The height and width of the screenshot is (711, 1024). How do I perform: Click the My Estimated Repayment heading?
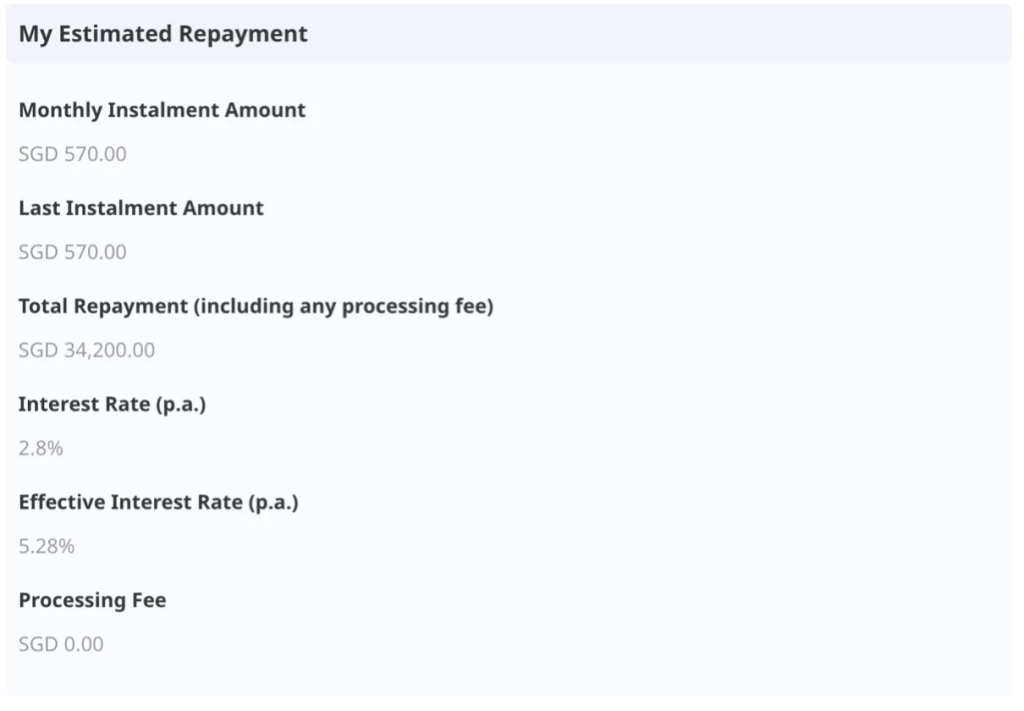163,34
